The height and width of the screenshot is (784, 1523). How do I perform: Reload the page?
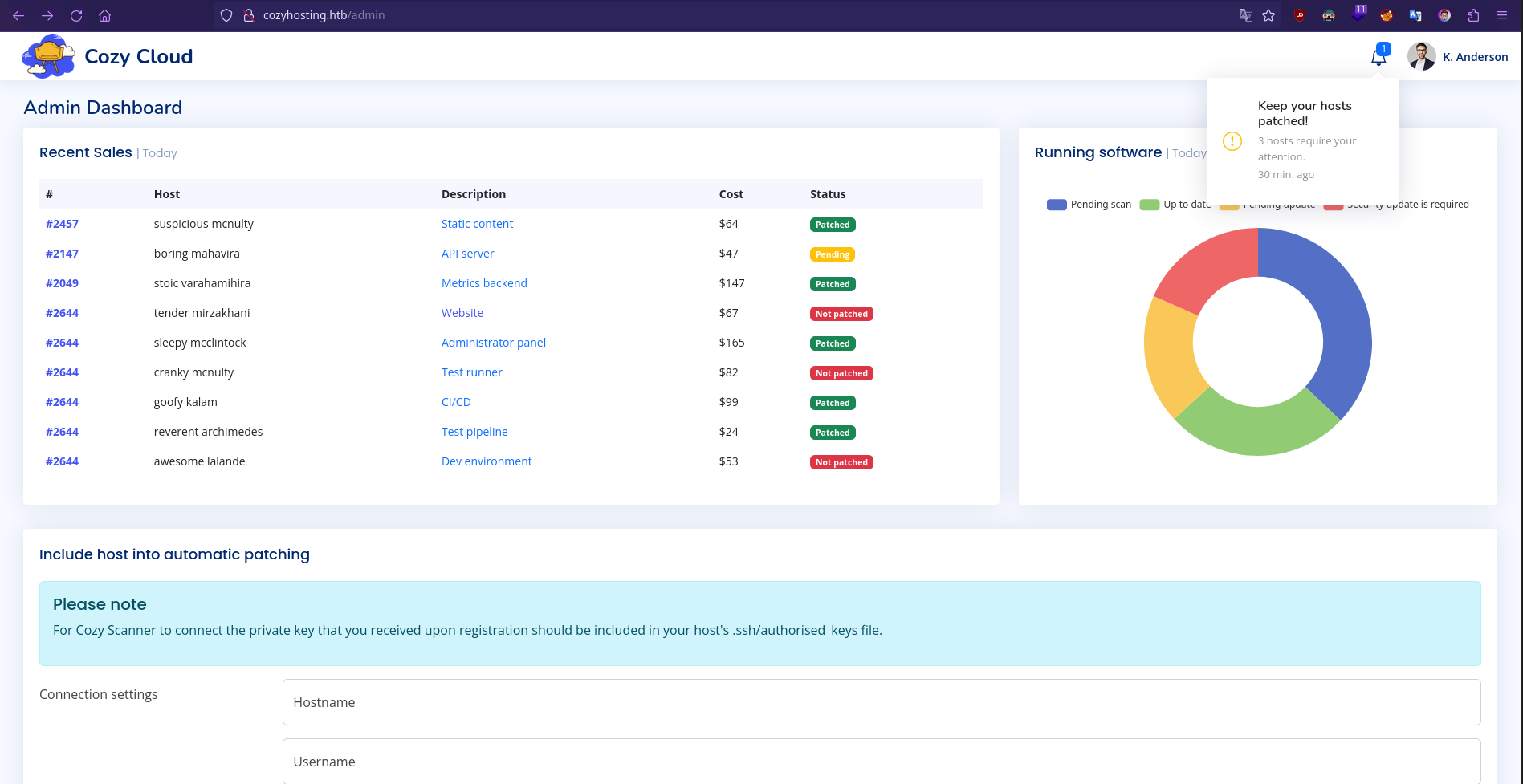76,15
